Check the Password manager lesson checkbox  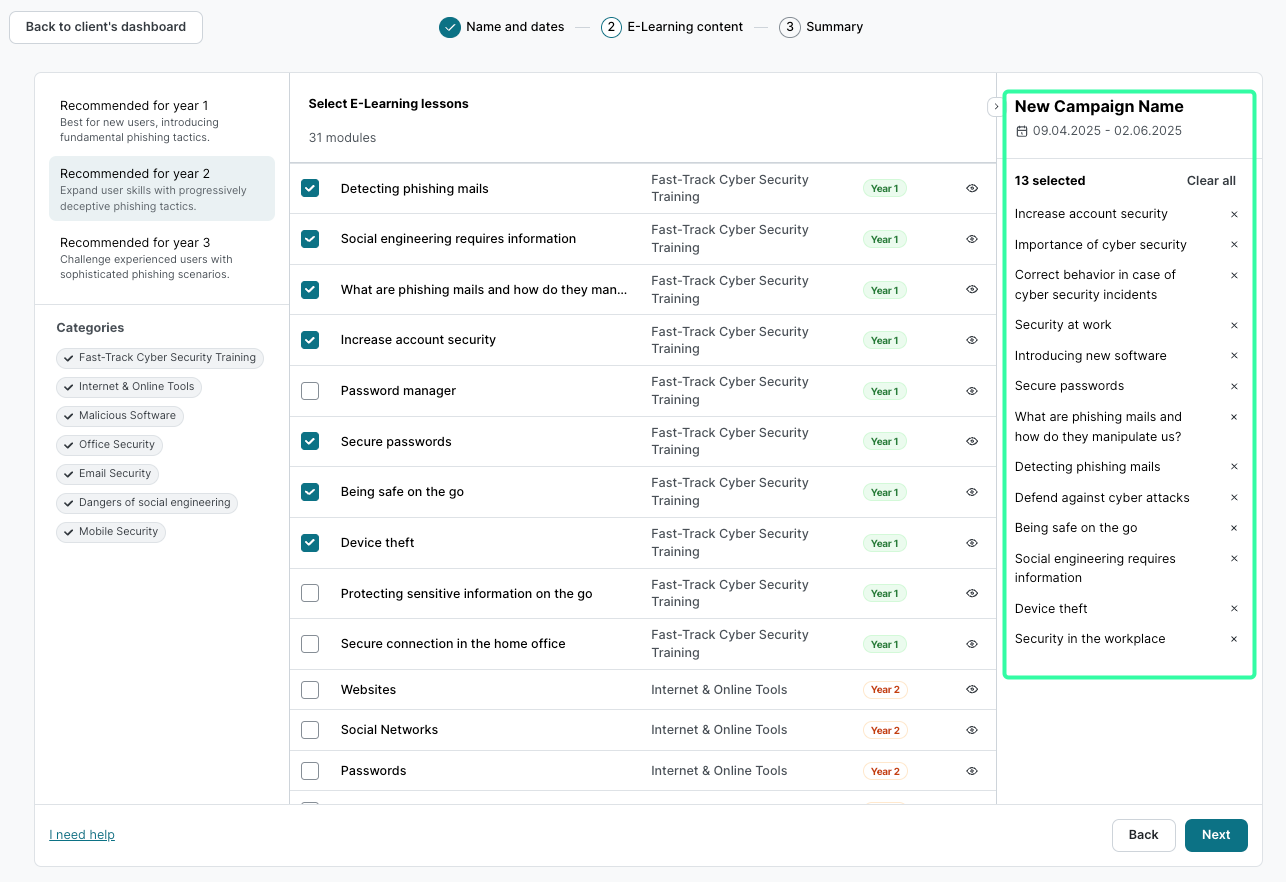(310, 391)
